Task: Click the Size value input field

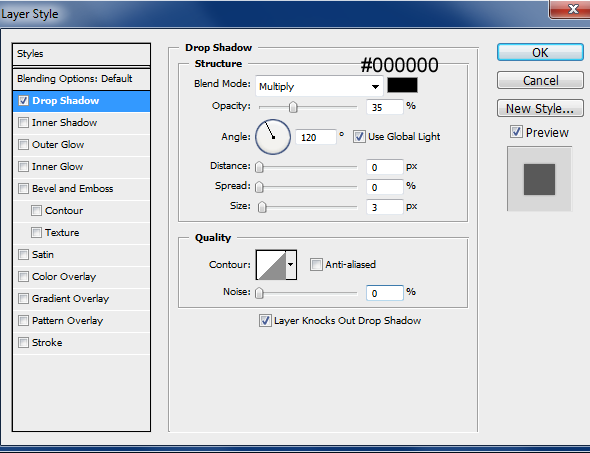Action: pyautogui.click(x=385, y=207)
